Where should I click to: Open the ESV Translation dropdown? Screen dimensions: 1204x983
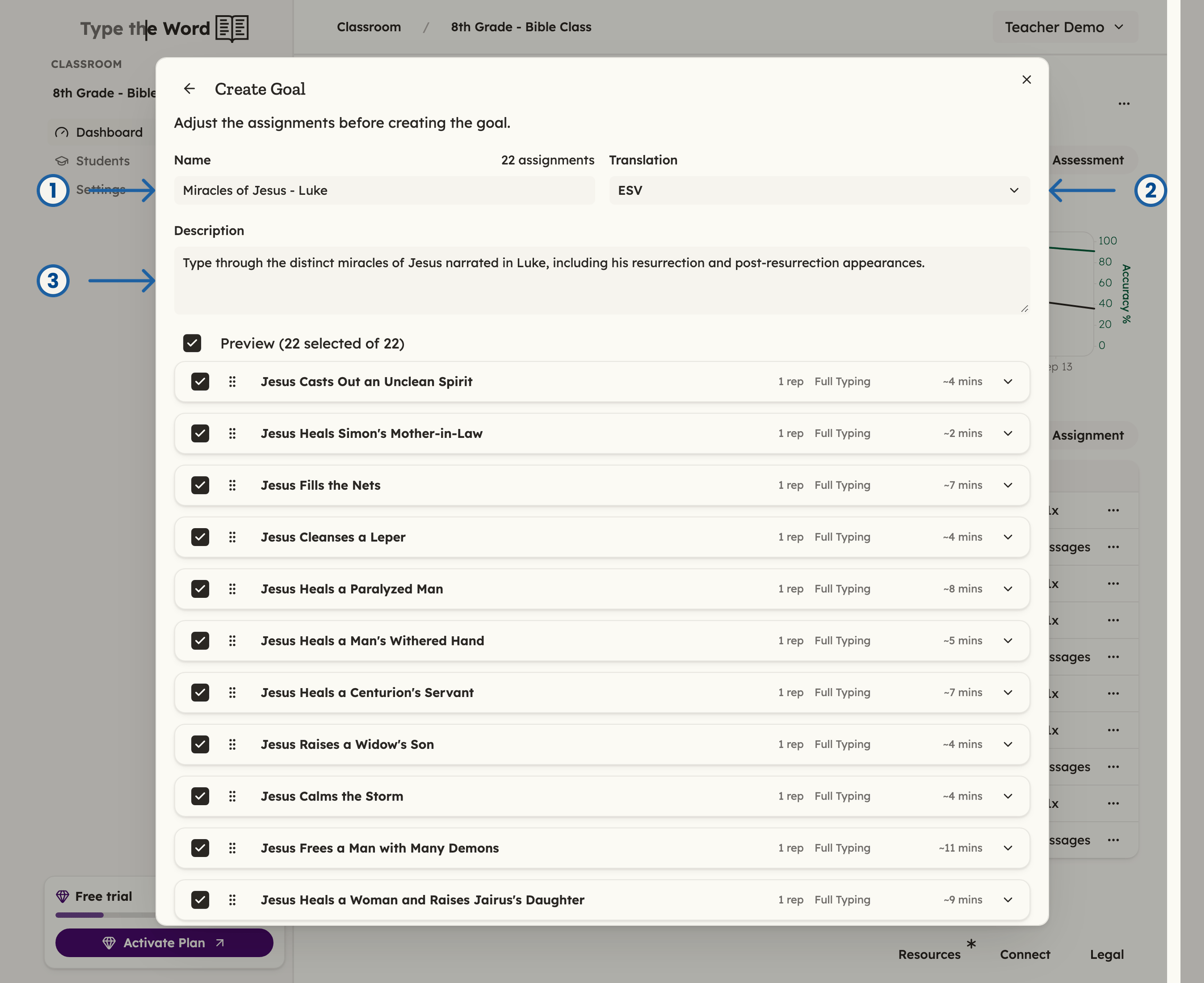[x=819, y=190]
